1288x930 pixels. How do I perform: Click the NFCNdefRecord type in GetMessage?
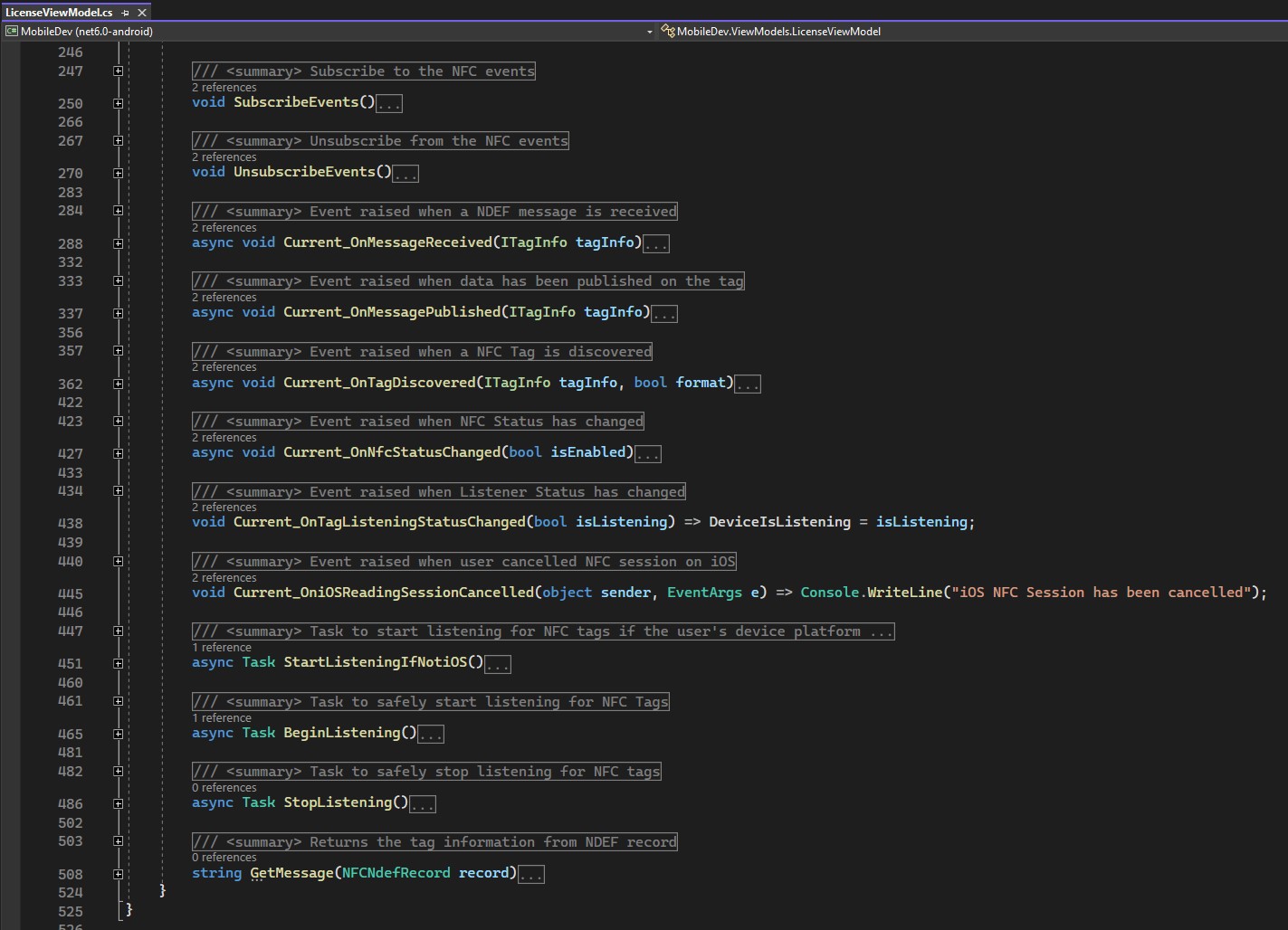point(396,873)
